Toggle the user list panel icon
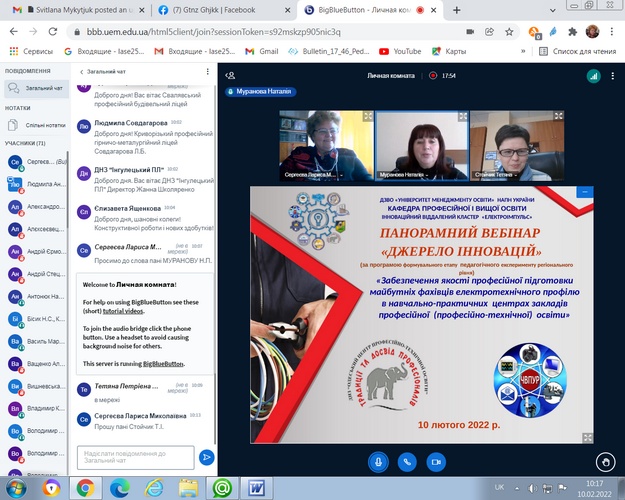This screenshot has width=625, height=500. click(230, 75)
